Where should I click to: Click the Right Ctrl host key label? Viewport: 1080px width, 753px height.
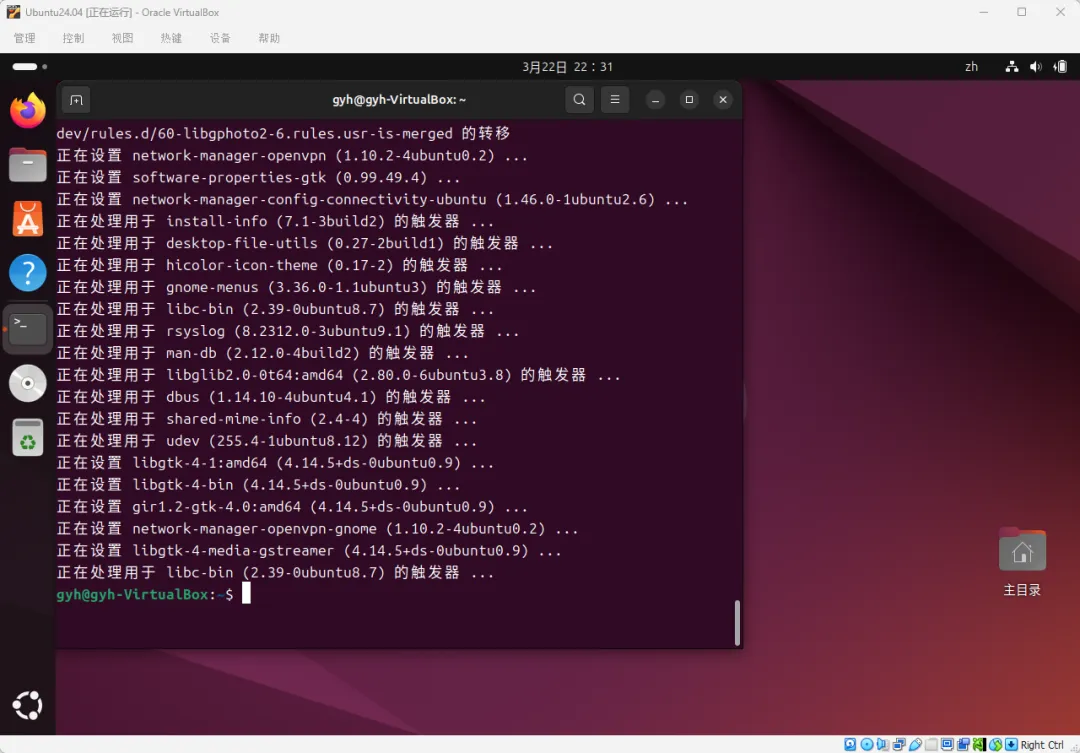point(1042,745)
